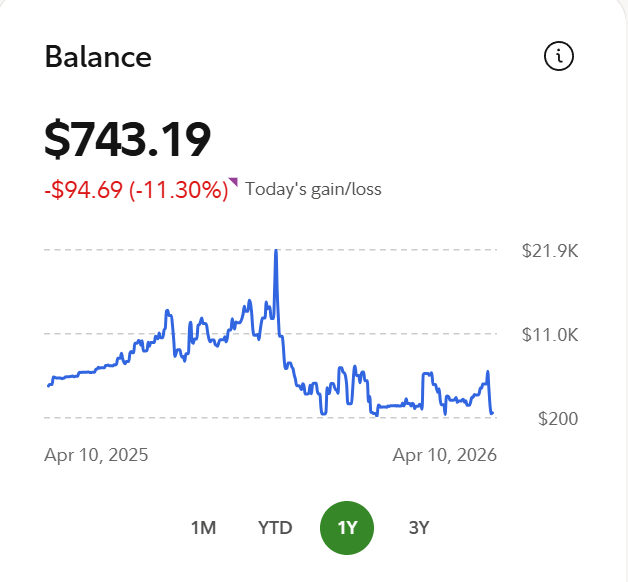Screen dimensions: 628x582
Task: Click the $11.0K axis label
Action: pyautogui.click(x=550, y=334)
